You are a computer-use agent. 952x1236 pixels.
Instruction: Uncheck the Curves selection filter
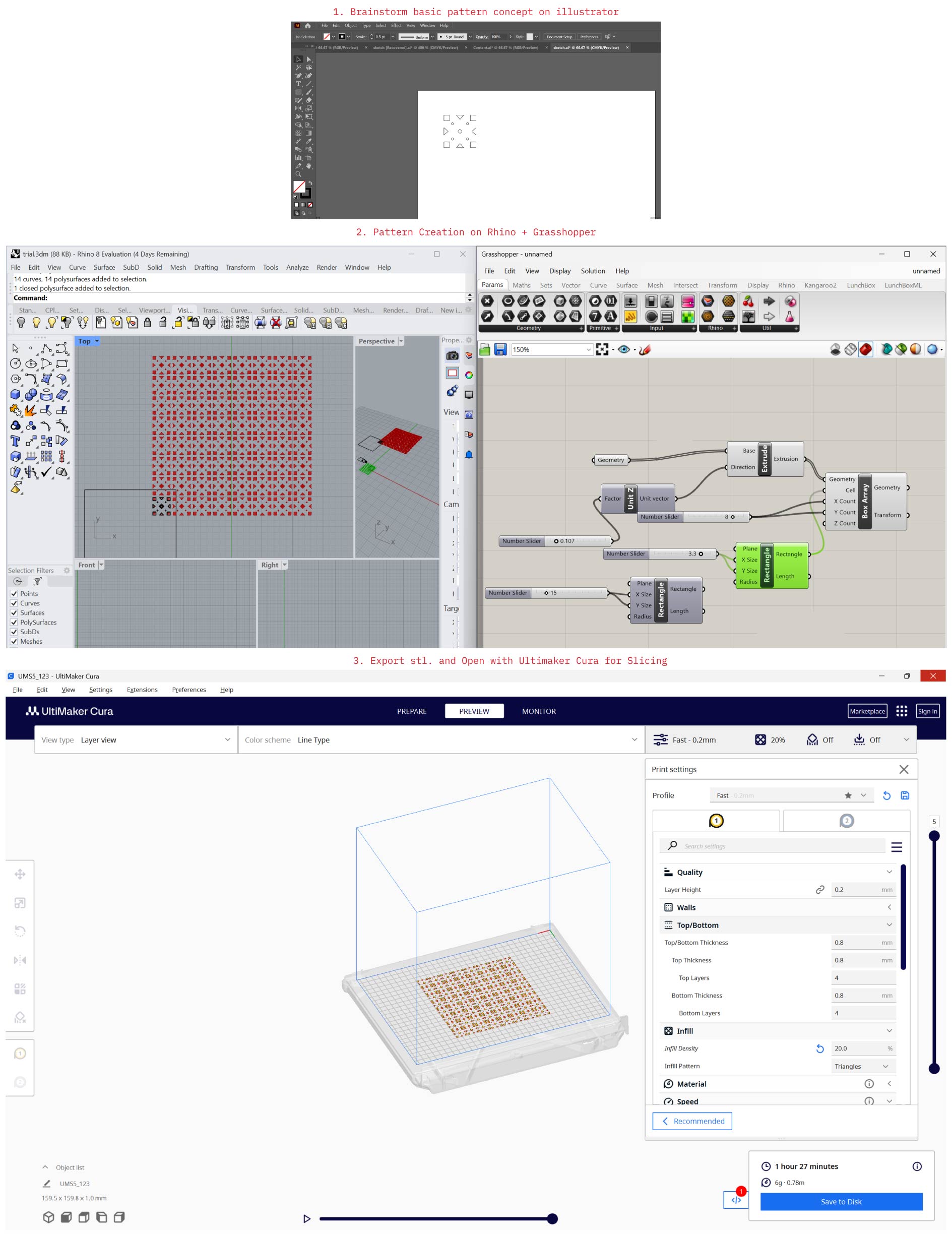[x=14, y=603]
